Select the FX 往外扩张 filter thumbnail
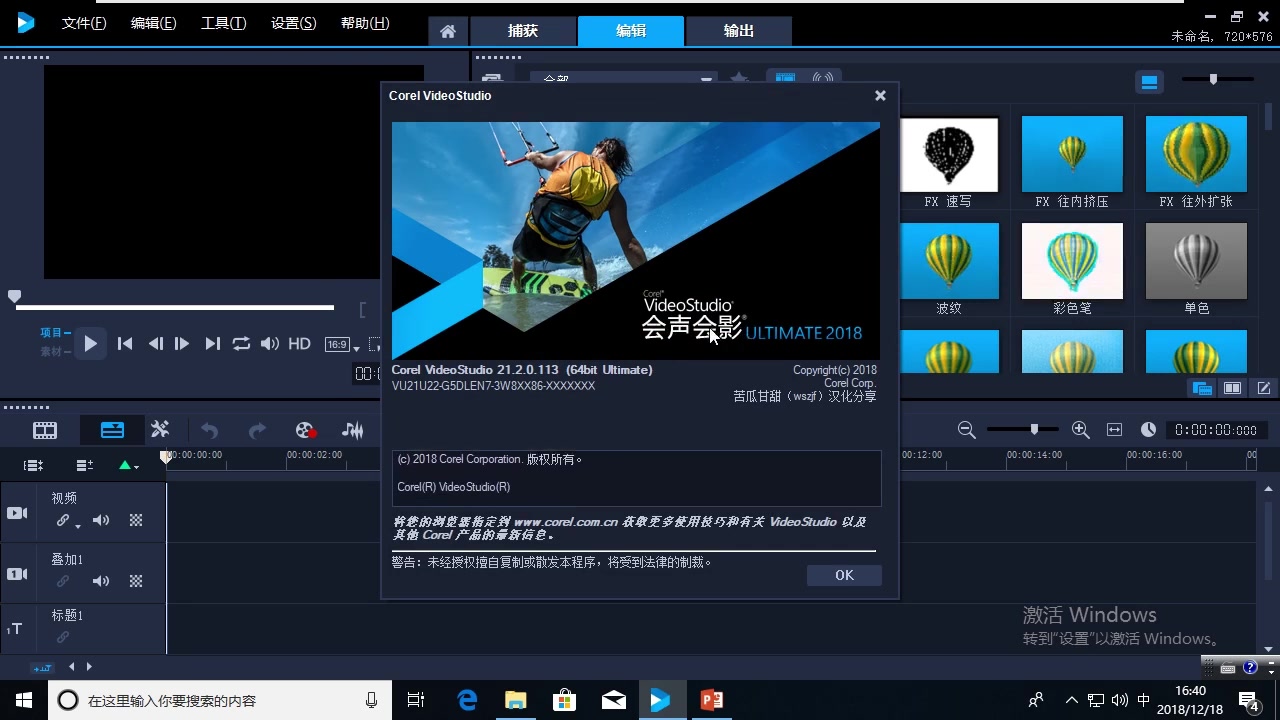1280x720 pixels. (1196, 155)
